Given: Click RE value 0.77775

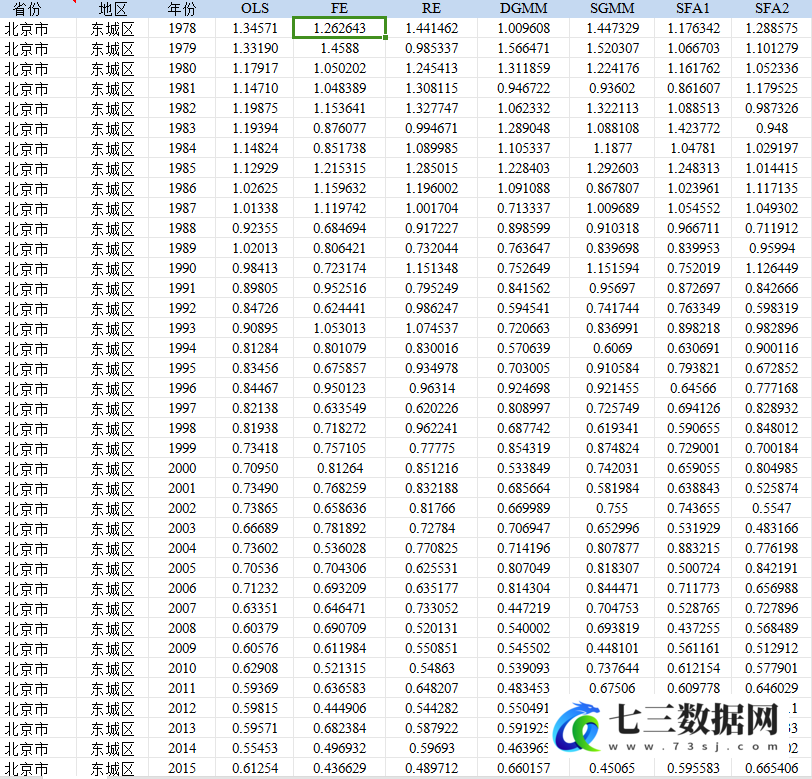Looking at the screenshot, I should 431,449.
